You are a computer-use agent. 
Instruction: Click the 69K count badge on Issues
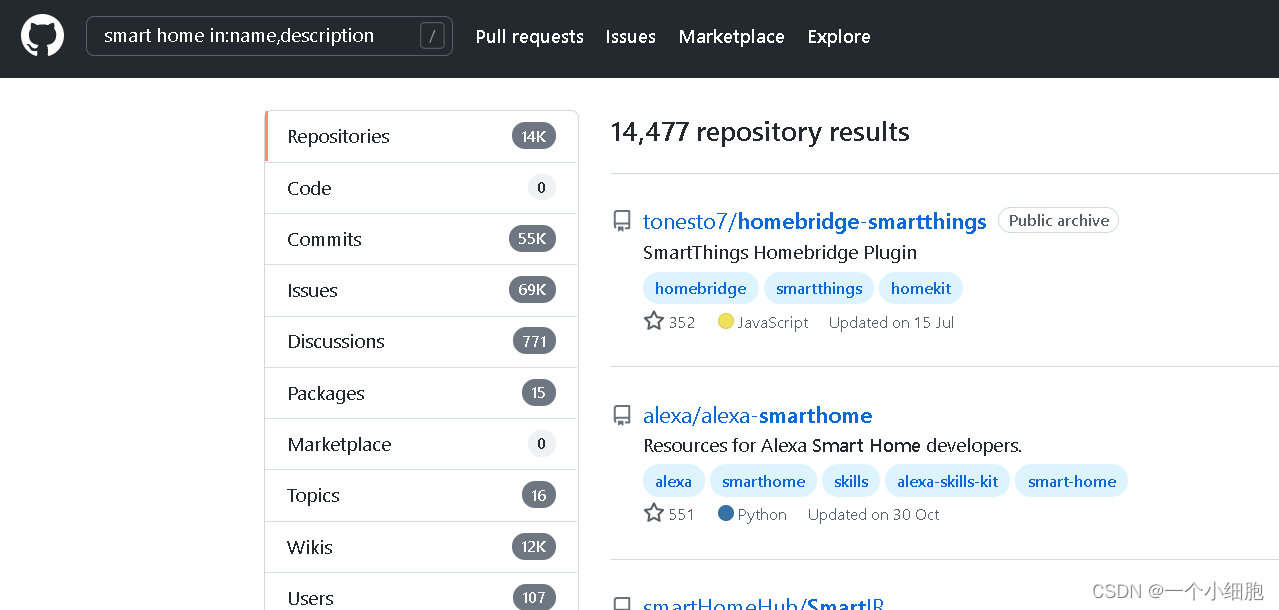(x=532, y=290)
